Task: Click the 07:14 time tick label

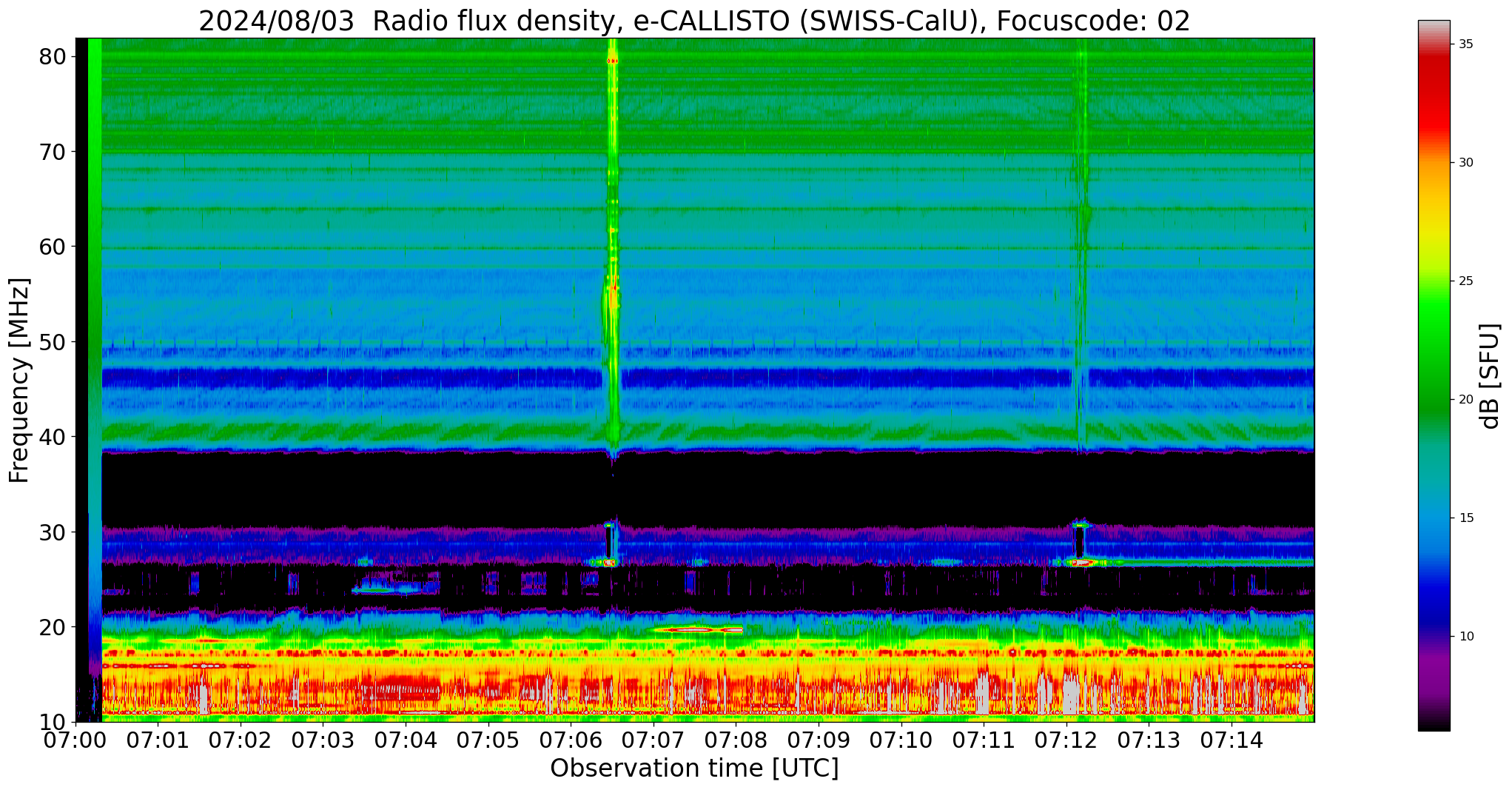Action: (x=1231, y=740)
